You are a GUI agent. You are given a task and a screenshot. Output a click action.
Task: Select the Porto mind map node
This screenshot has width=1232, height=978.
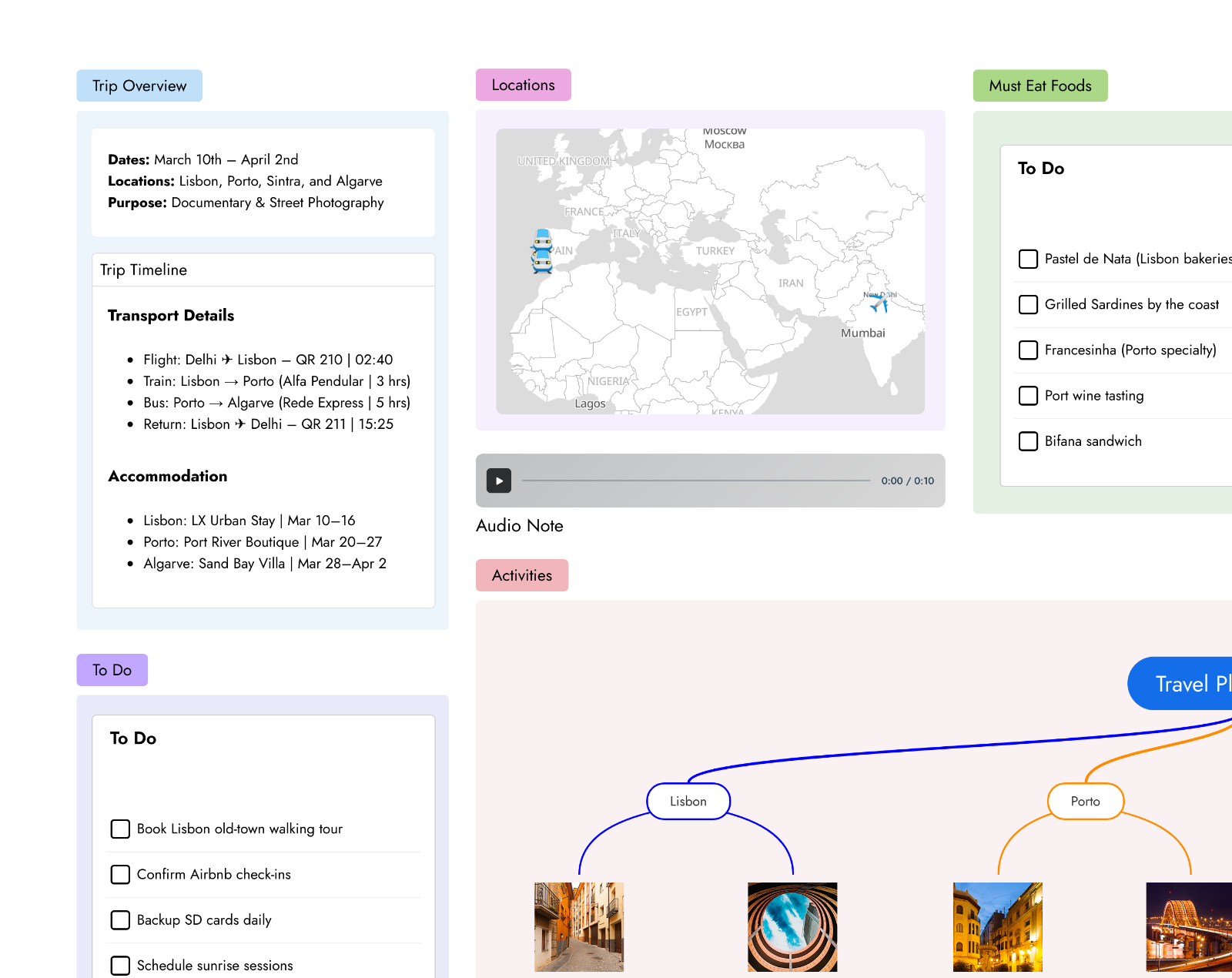[1085, 801]
